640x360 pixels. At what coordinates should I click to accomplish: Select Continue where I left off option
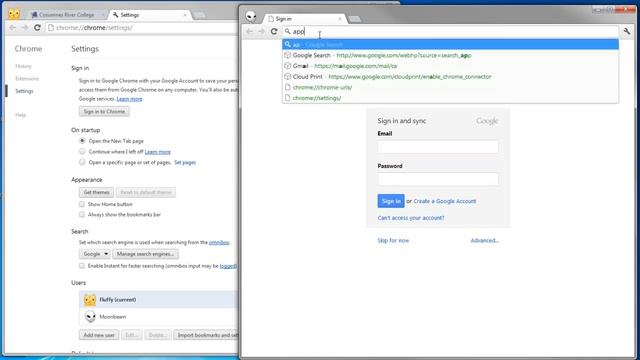point(82,151)
